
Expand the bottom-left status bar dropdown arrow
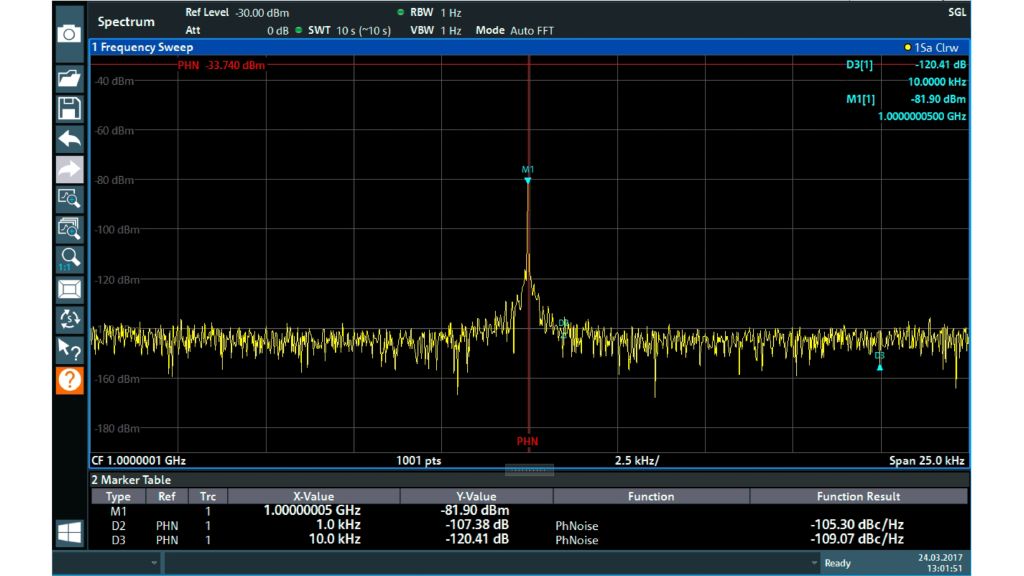click(154, 564)
